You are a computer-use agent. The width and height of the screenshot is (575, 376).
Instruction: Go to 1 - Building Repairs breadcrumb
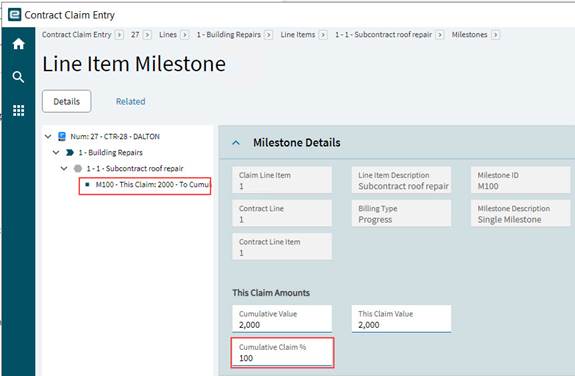point(228,34)
